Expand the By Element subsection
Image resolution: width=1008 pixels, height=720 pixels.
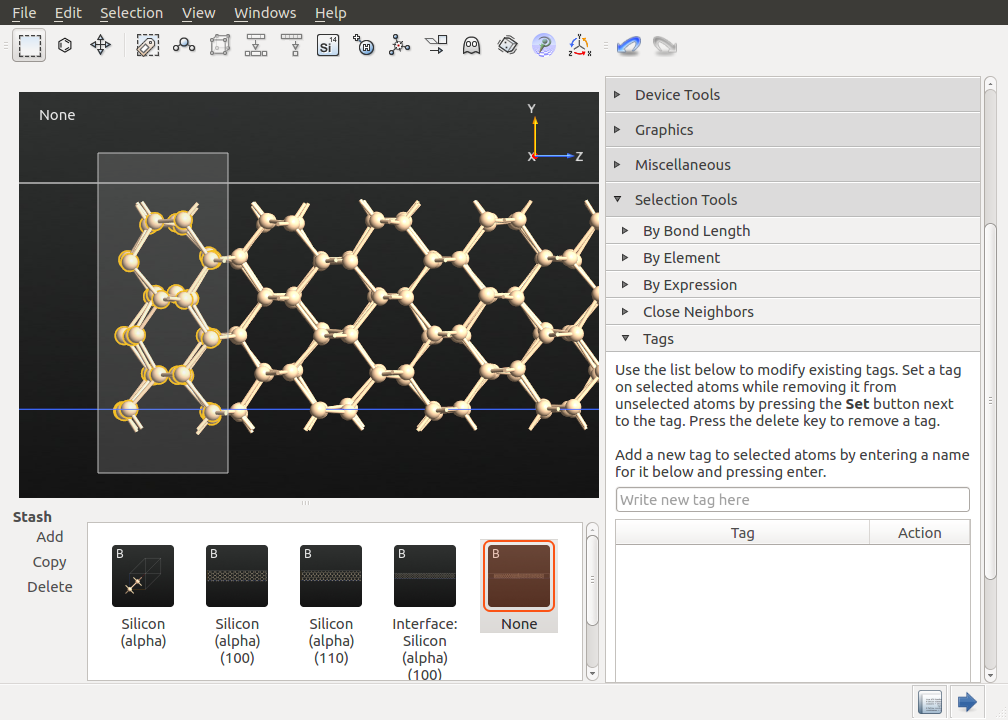click(793, 258)
